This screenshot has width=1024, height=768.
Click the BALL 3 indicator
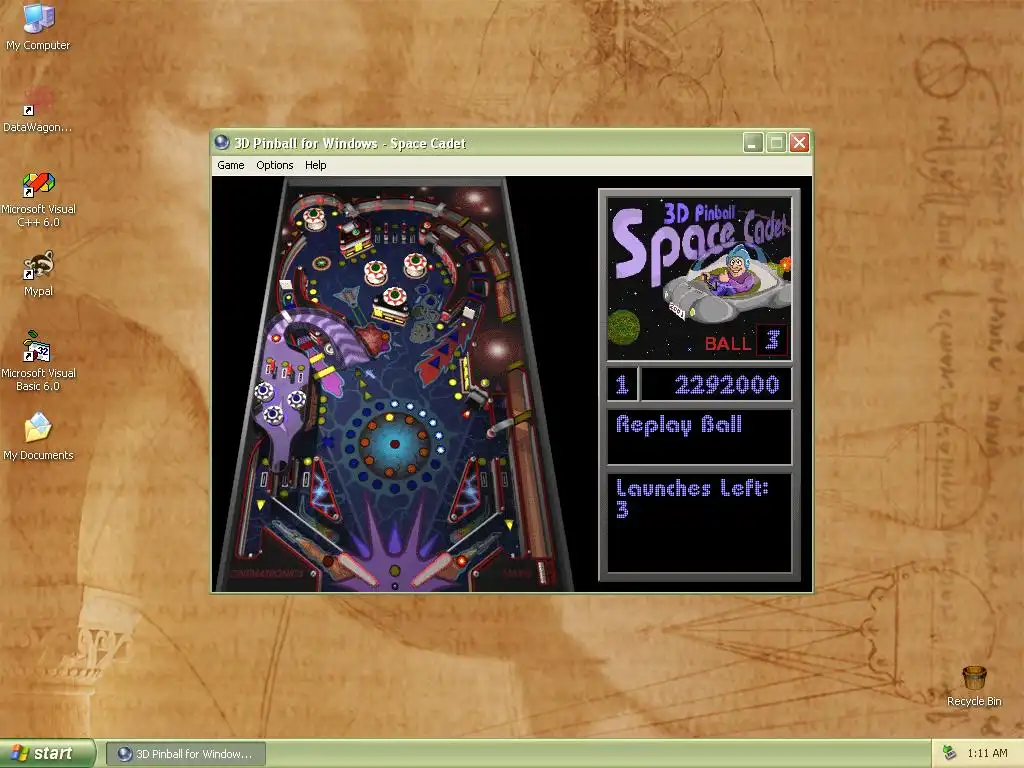click(746, 342)
